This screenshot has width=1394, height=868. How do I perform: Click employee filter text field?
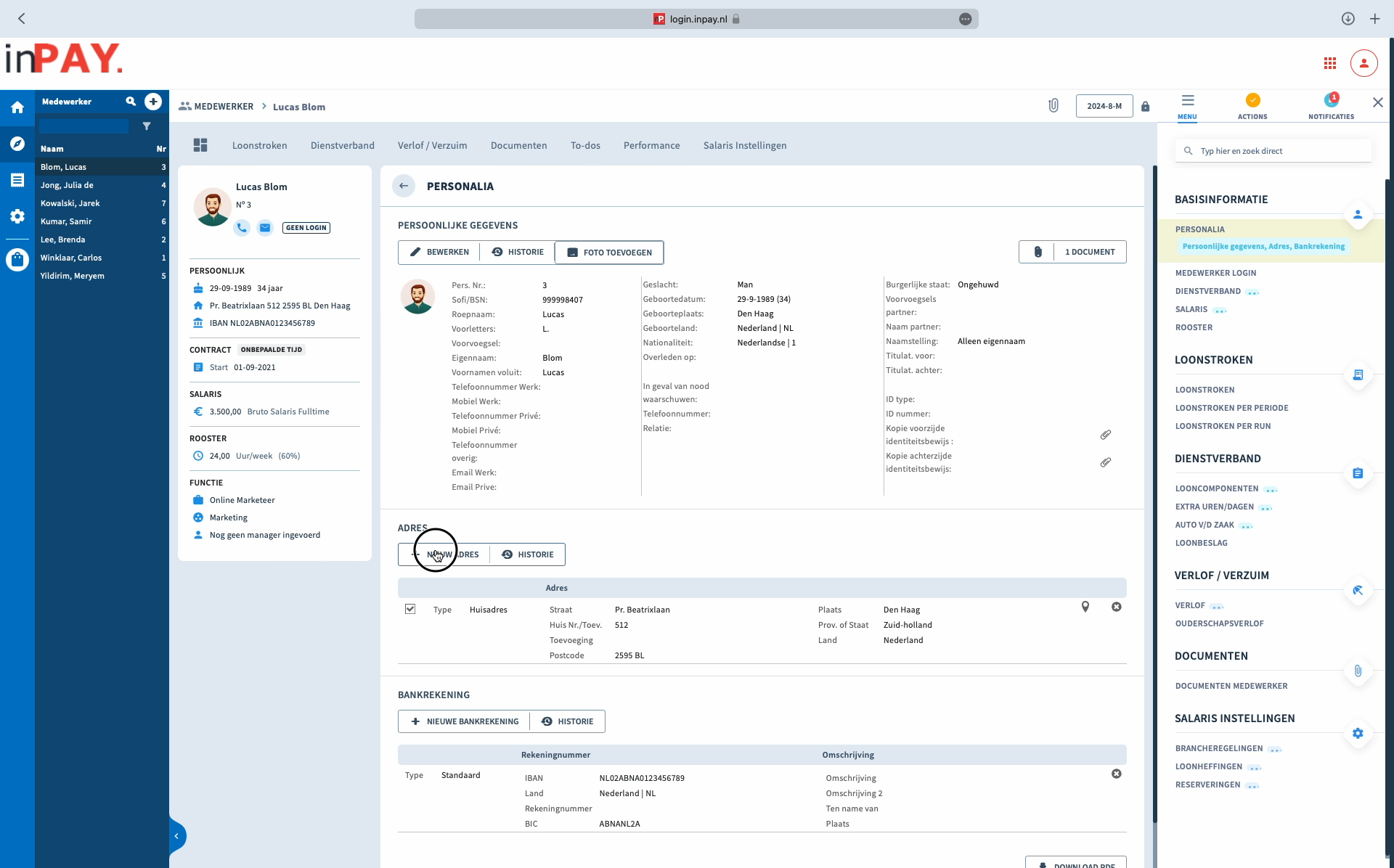(x=84, y=126)
